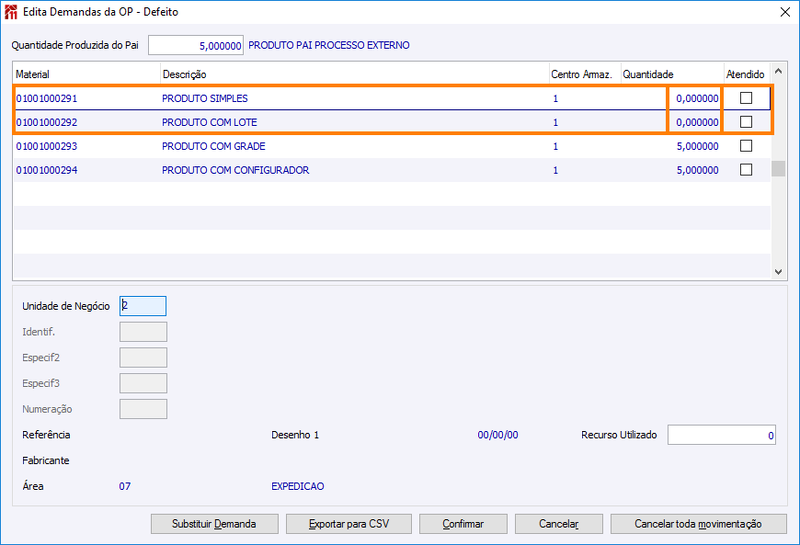Click quantity 0,000000 of PRODUTO SIMPLES

[697, 98]
